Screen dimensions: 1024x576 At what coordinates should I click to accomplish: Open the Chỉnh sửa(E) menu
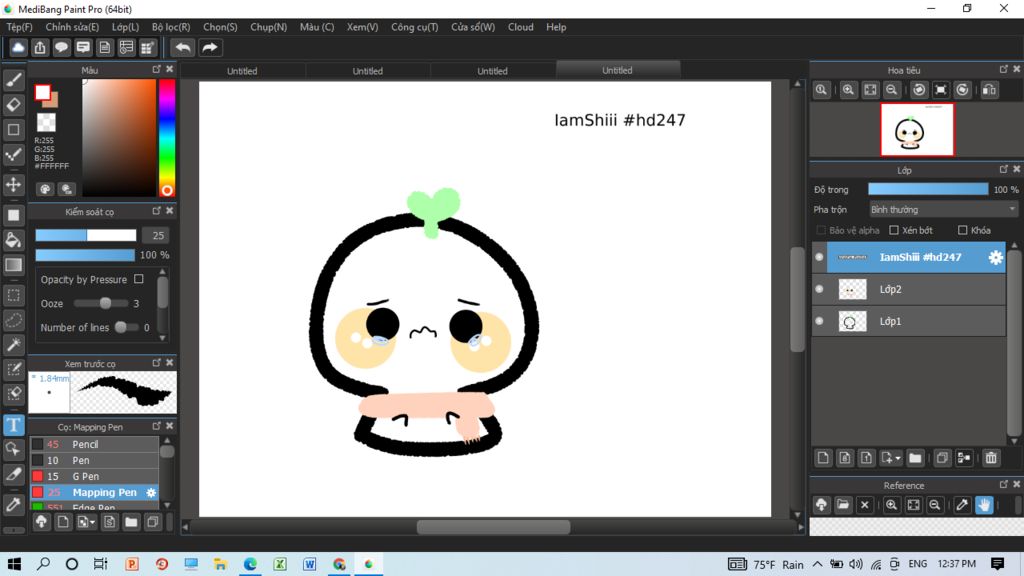click(72, 27)
